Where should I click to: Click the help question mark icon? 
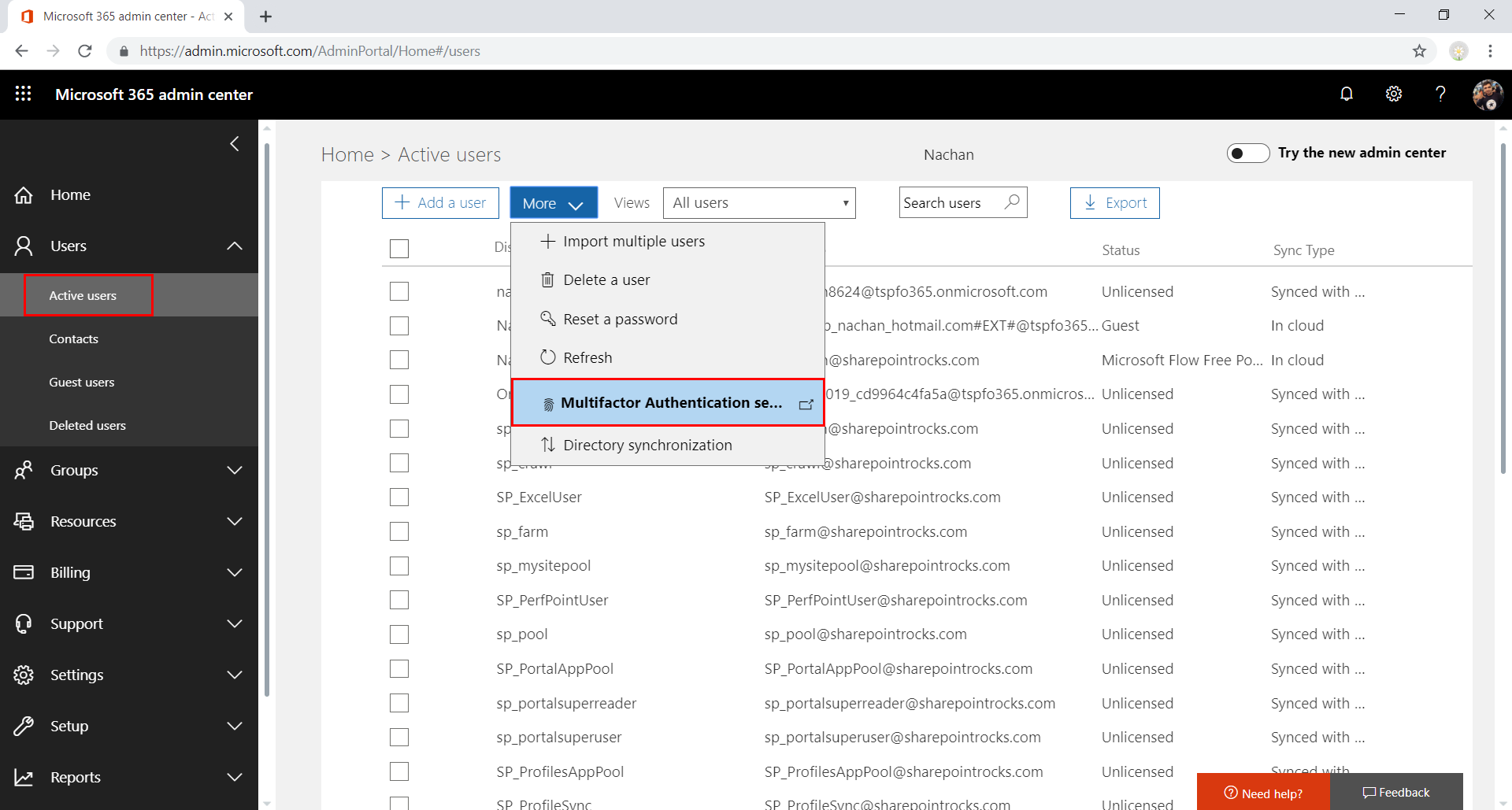pos(1440,94)
